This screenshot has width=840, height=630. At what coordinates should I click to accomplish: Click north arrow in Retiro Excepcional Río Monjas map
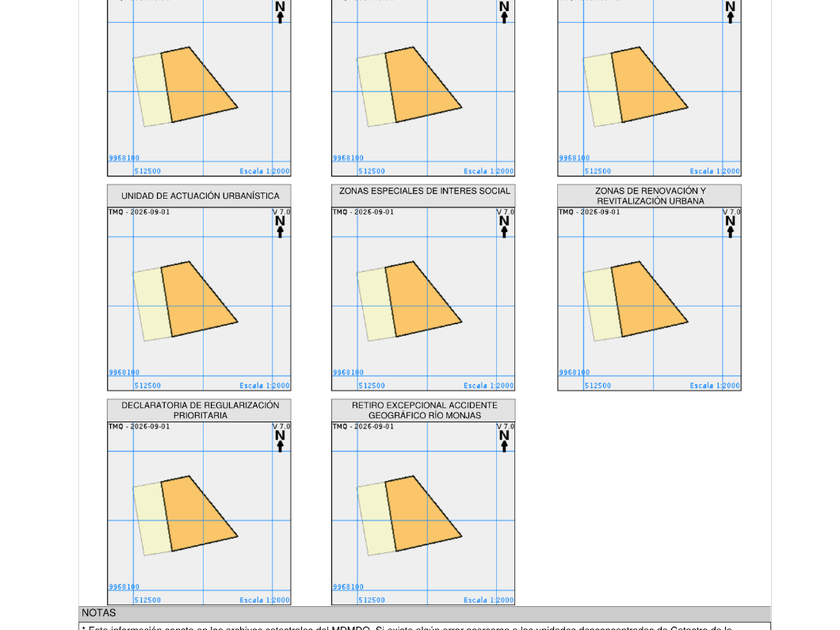pos(504,441)
